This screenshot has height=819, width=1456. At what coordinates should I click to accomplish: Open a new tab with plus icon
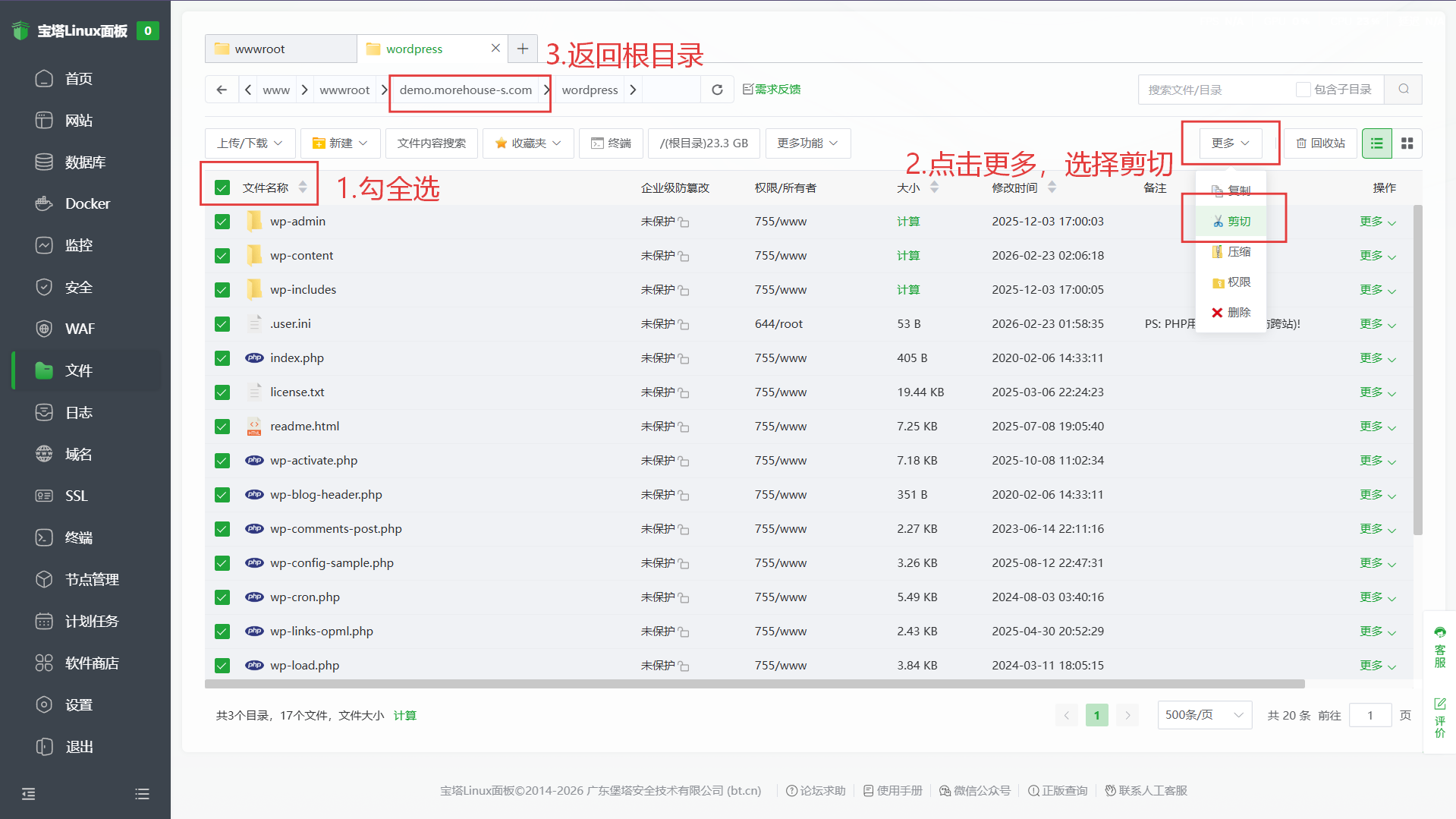click(x=523, y=49)
